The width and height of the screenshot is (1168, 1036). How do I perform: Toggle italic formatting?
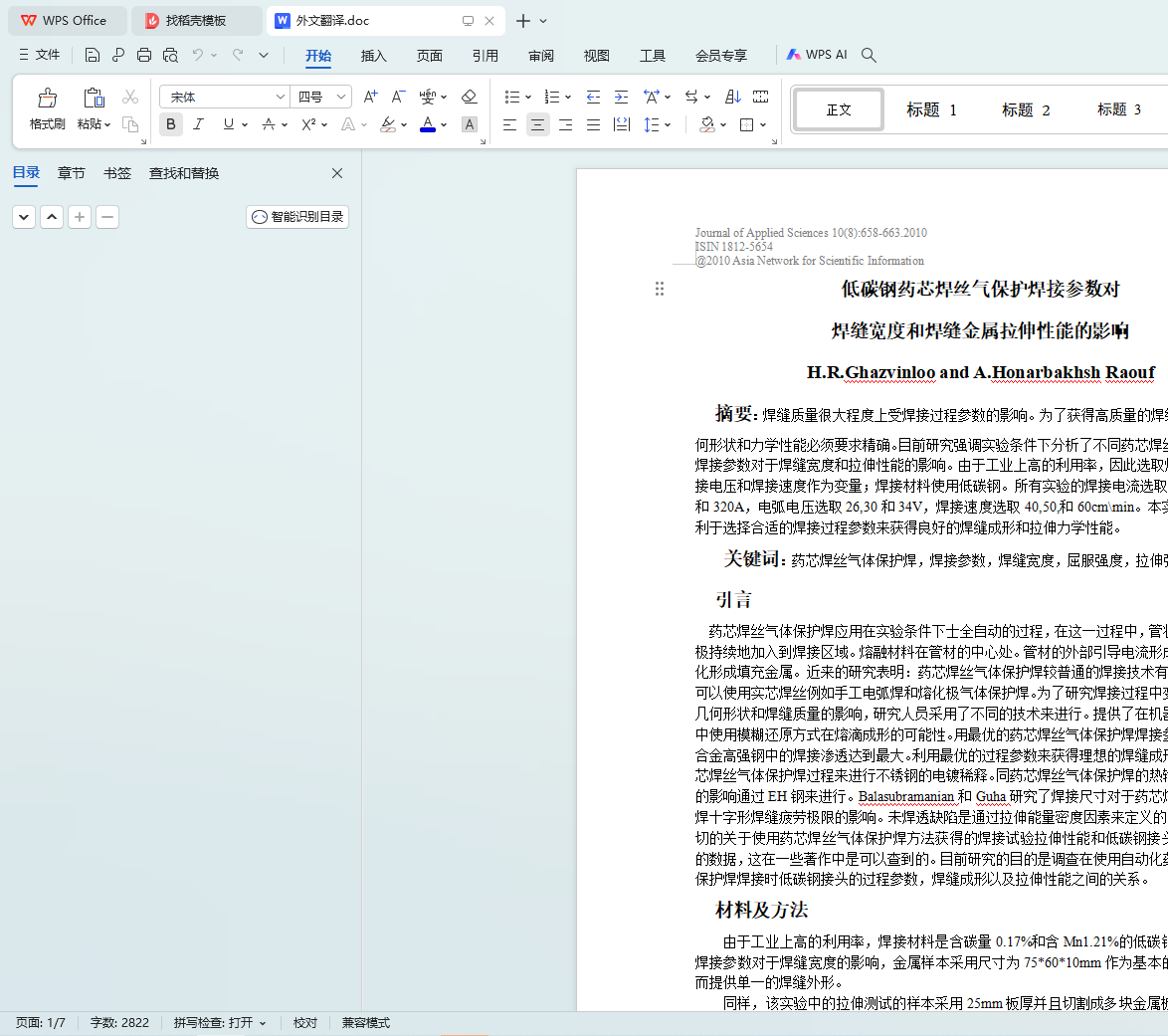point(198,124)
